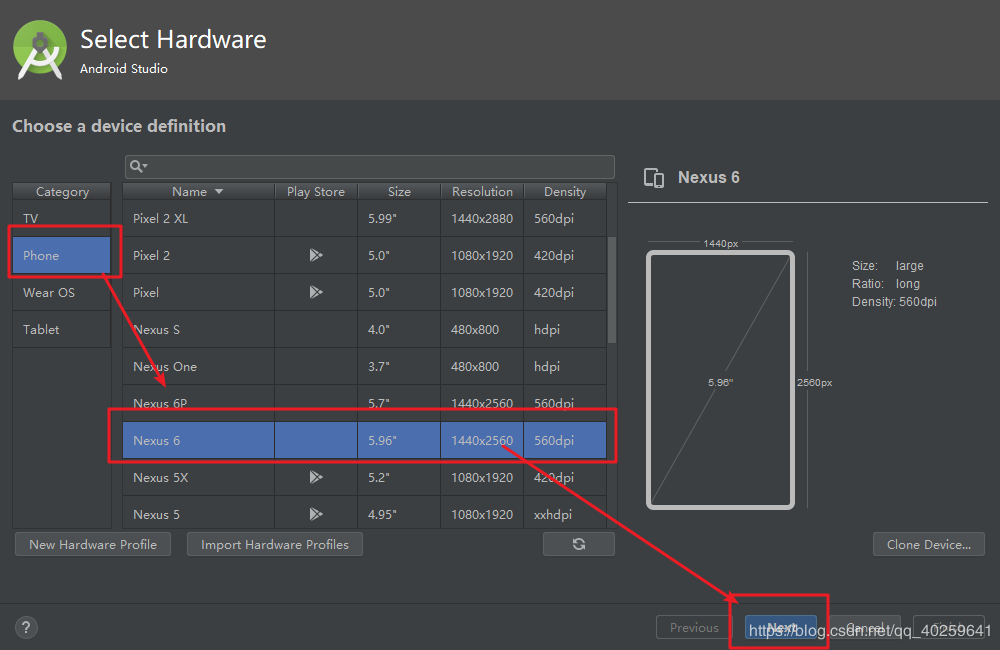
Task: Click the 3.7" size cell
Action: [x=399, y=366]
